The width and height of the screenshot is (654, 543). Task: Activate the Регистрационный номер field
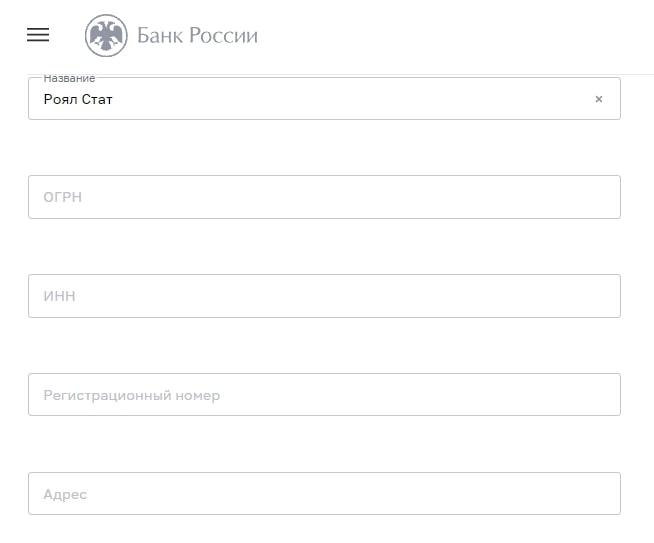coord(324,395)
